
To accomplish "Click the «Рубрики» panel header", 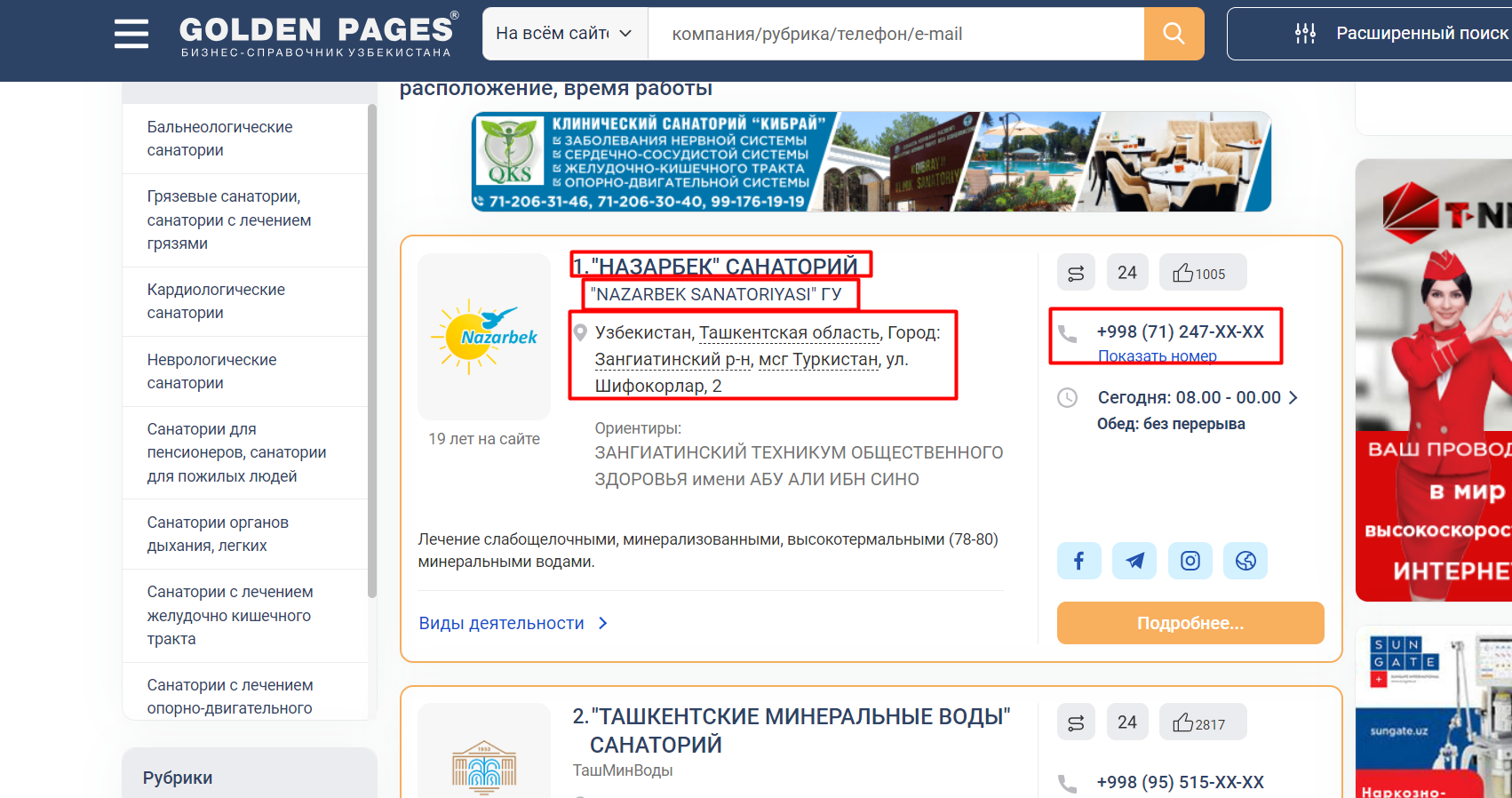I will (250, 773).
